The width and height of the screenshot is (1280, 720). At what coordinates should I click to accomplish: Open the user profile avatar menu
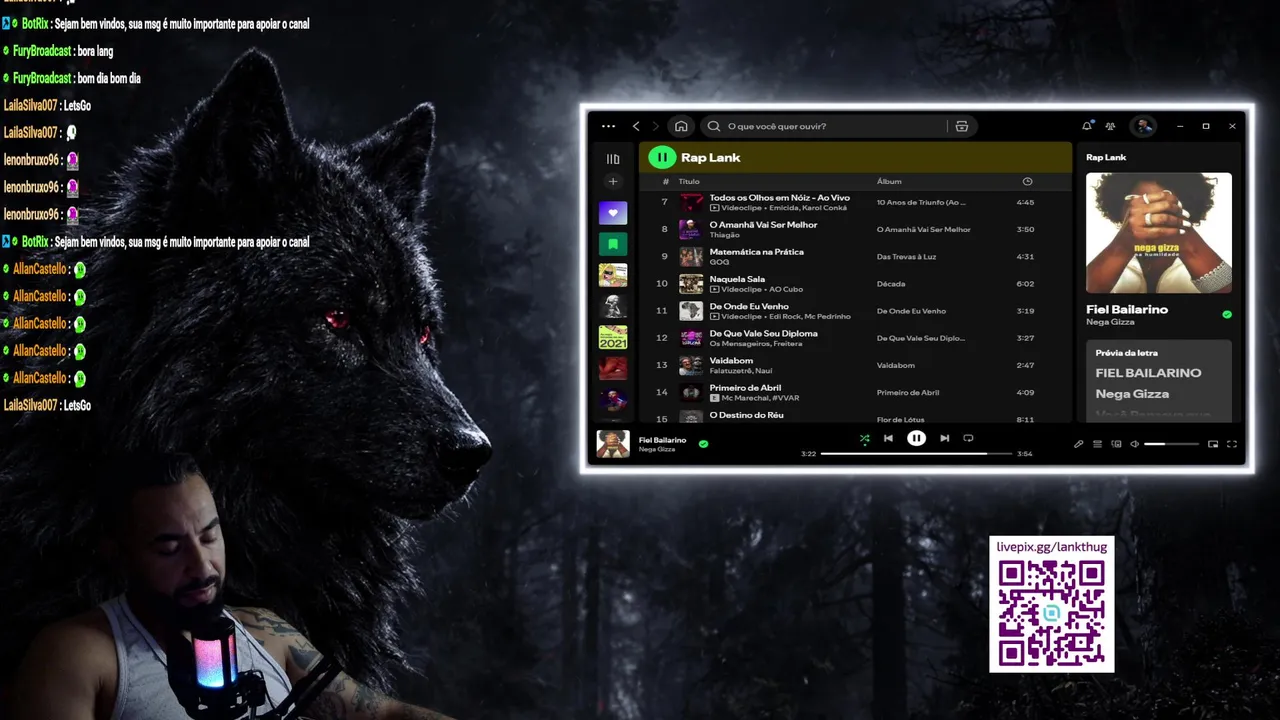1144,126
